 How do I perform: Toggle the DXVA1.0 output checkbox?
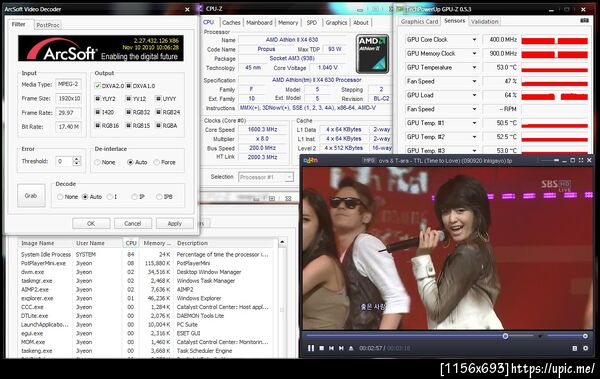point(129,86)
